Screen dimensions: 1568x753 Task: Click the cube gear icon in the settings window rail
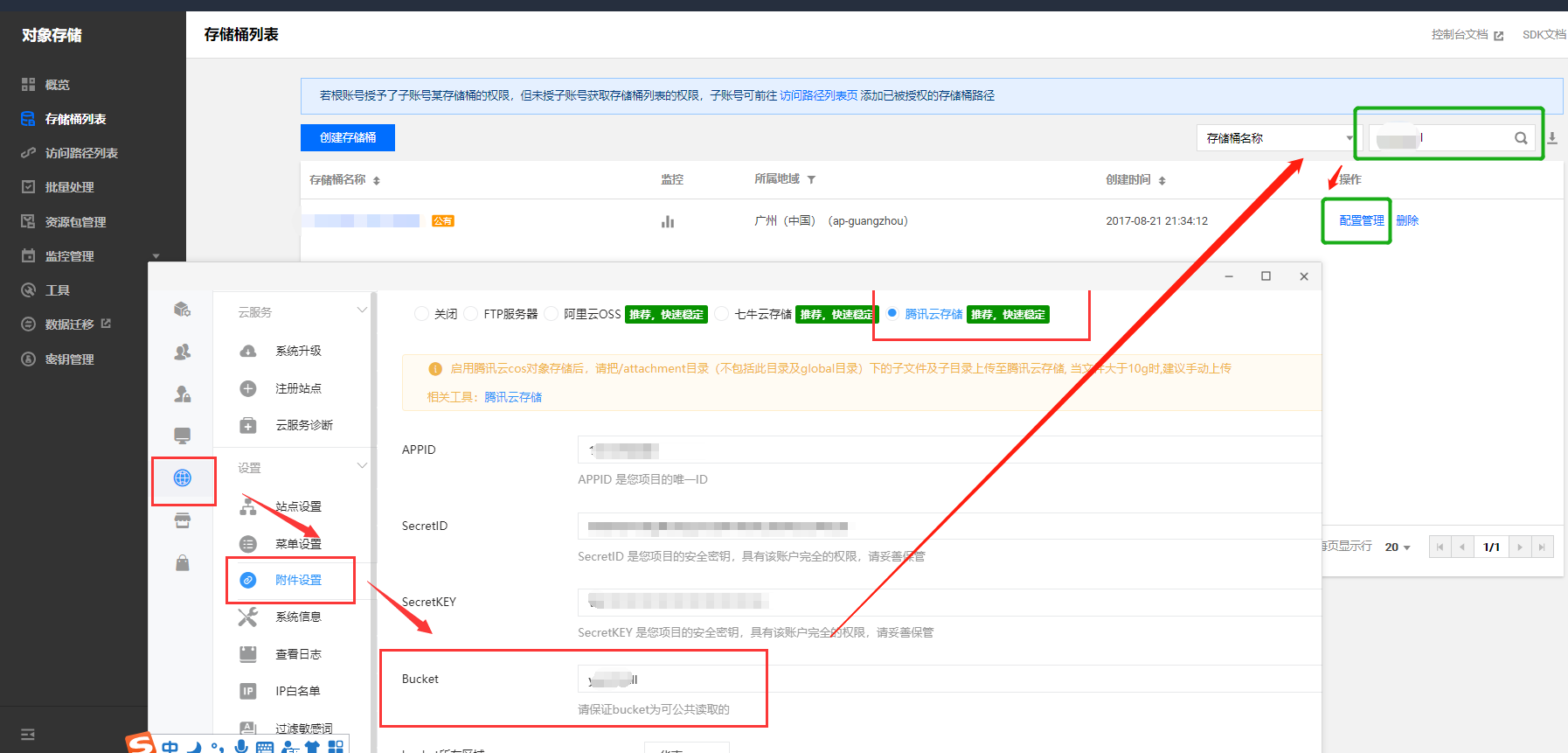[x=182, y=309]
